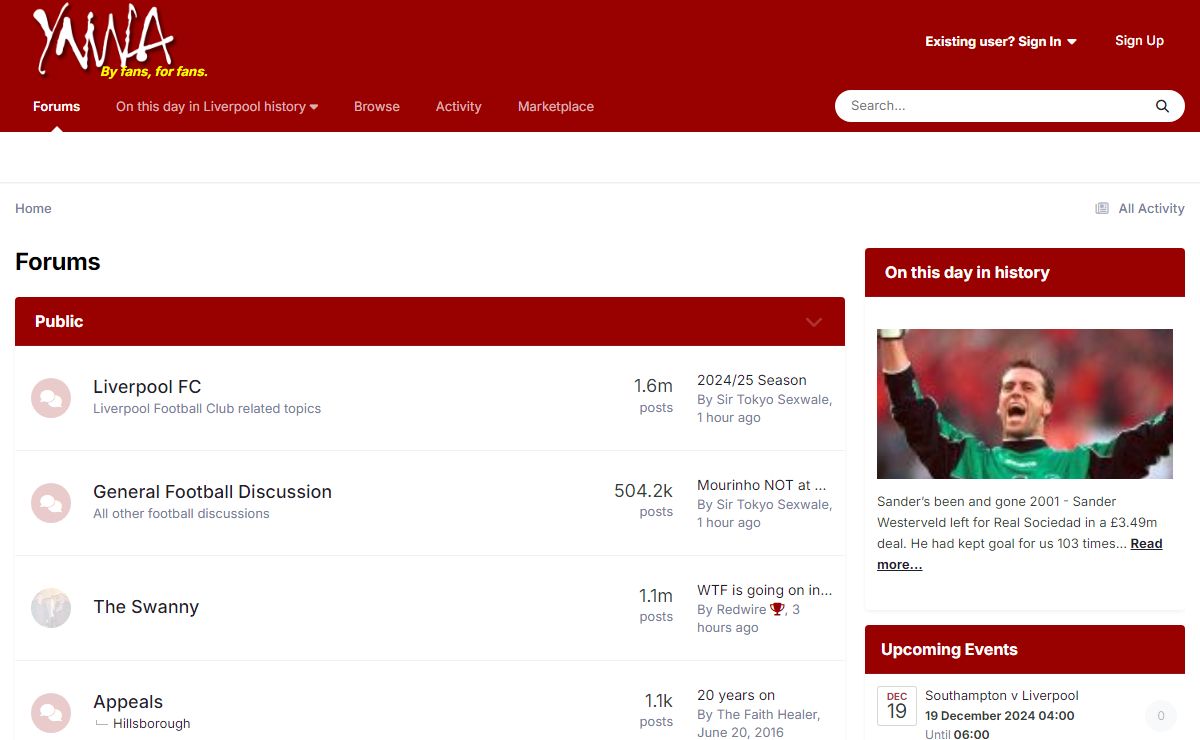Collapse the Public category chevron

pos(814,322)
